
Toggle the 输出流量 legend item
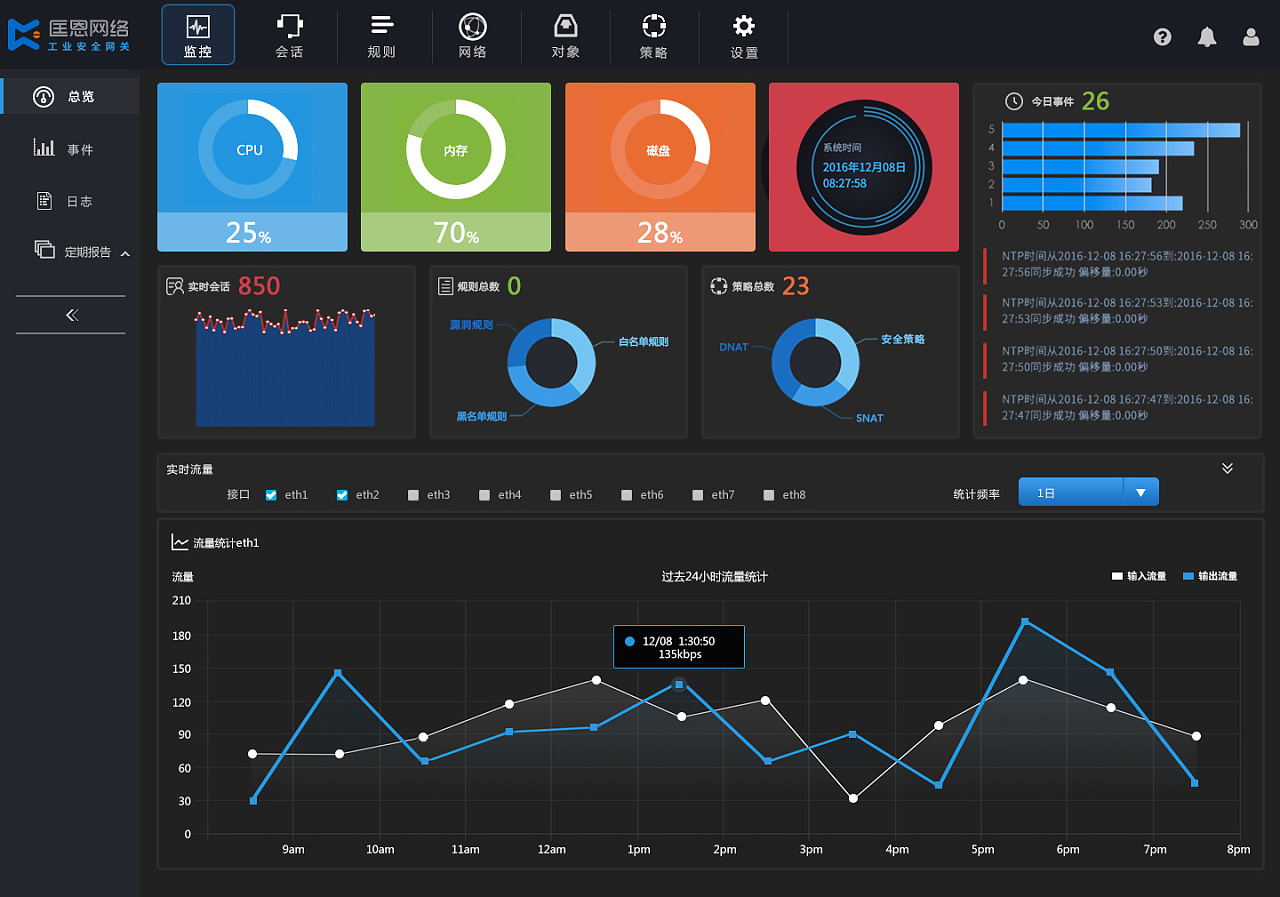coord(1210,576)
